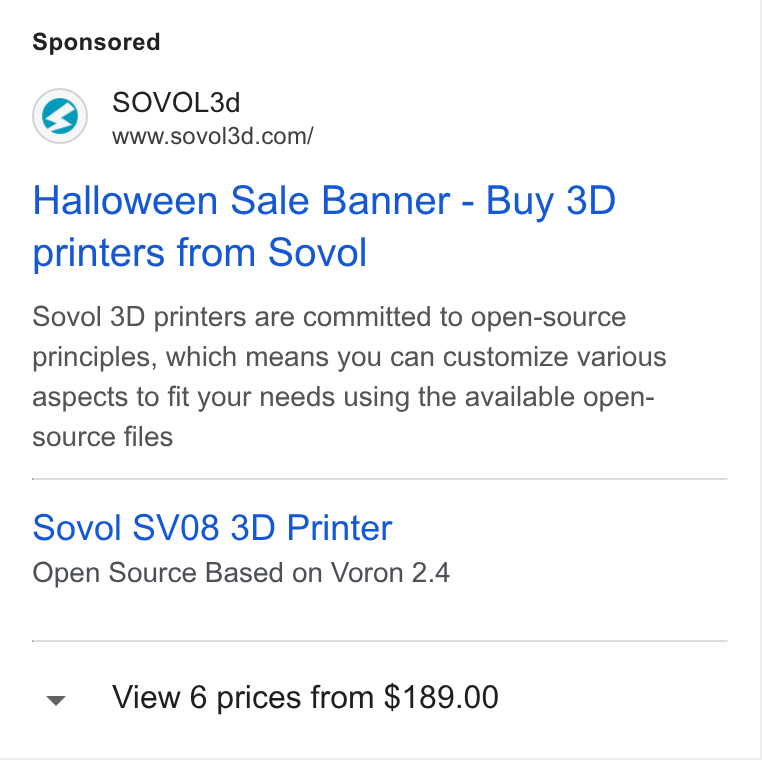Open the Sovol SV08 3D Printer link

[x=212, y=528]
